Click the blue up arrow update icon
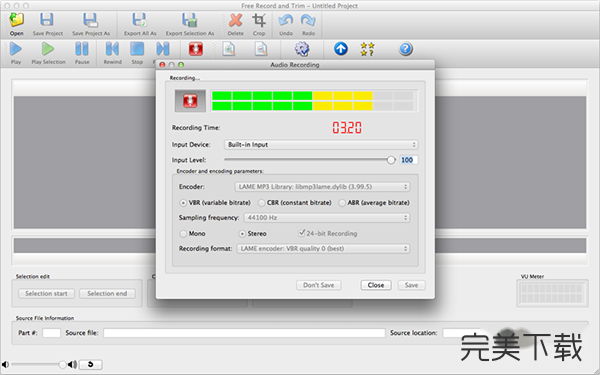600x375 pixels. tap(341, 49)
